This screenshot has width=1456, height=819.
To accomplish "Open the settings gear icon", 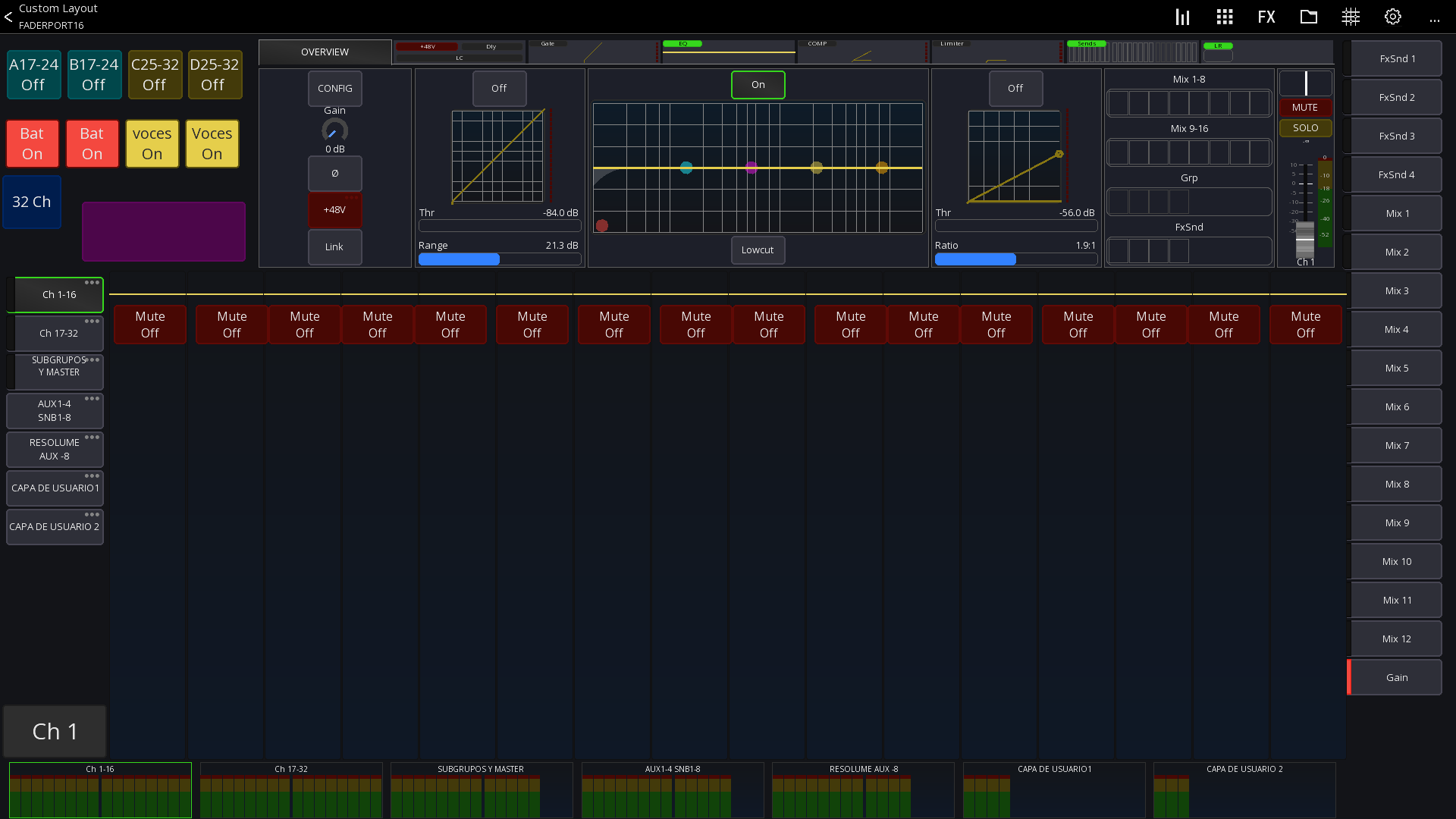I will pyautogui.click(x=1393, y=17).
